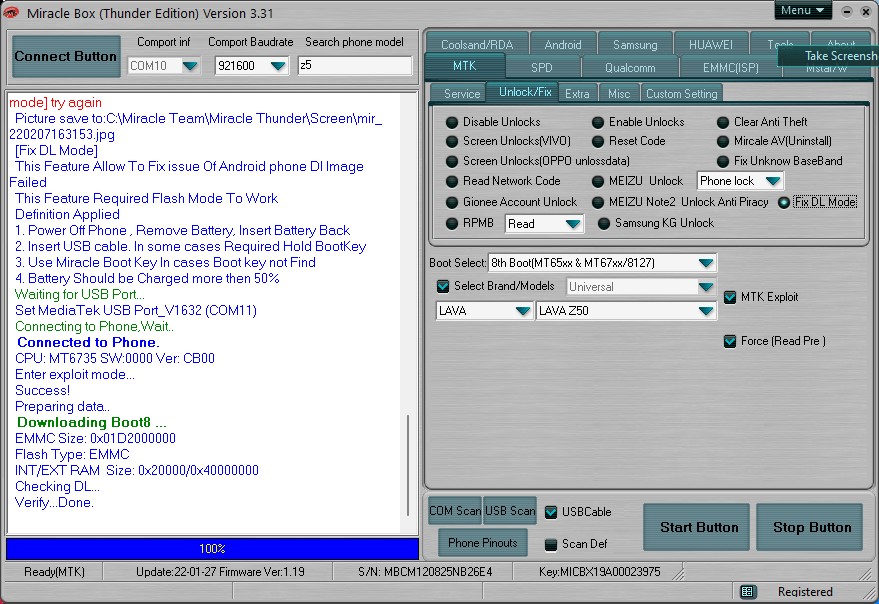Open the Menu dropdown in title bar
The image size is (879, 604).
point(803,11)
